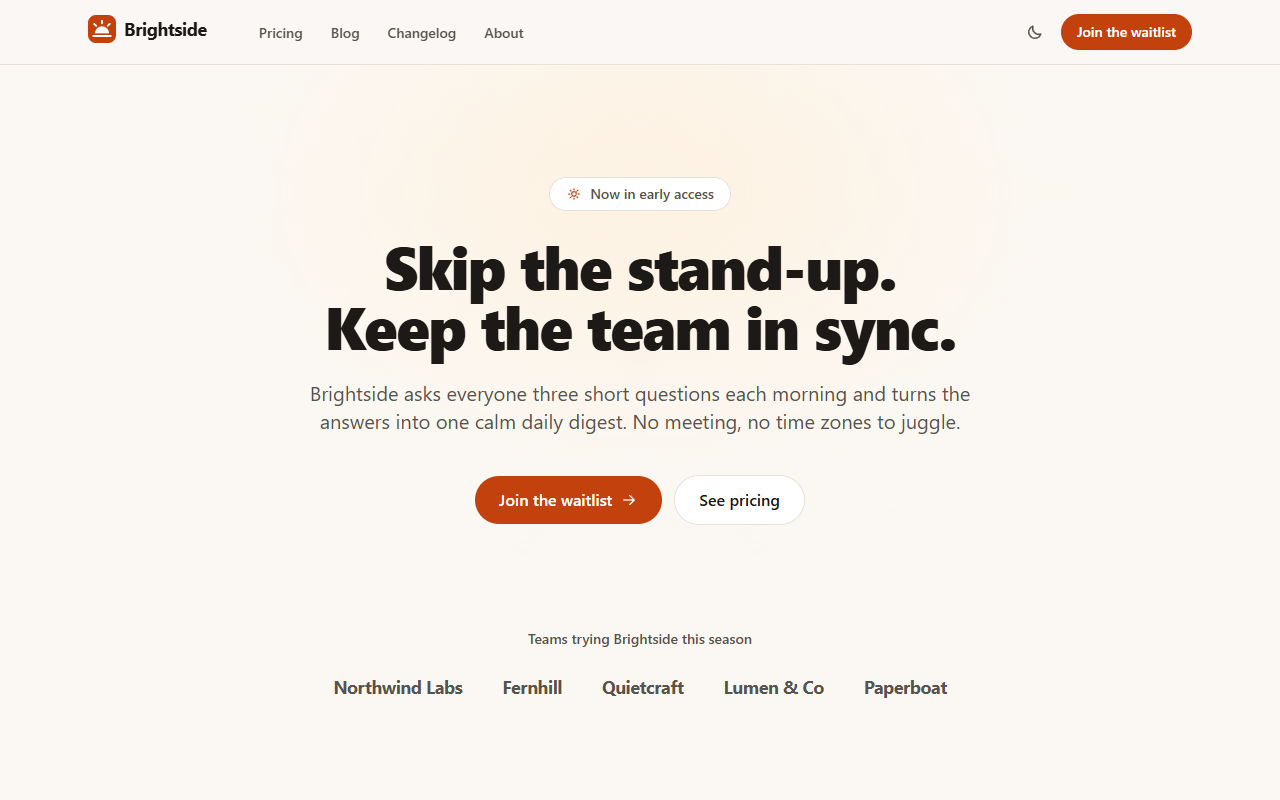Viewport: 1280px width, 800px height.
Task: Click the Brightside sunrise logo icon
Action: tap(102, 30)
